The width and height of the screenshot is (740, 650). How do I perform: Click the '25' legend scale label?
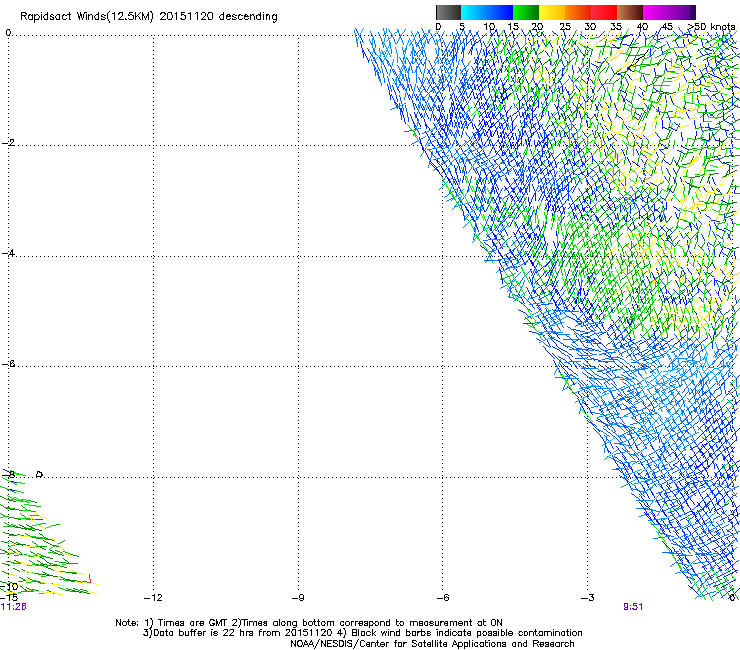coord(564,27)
